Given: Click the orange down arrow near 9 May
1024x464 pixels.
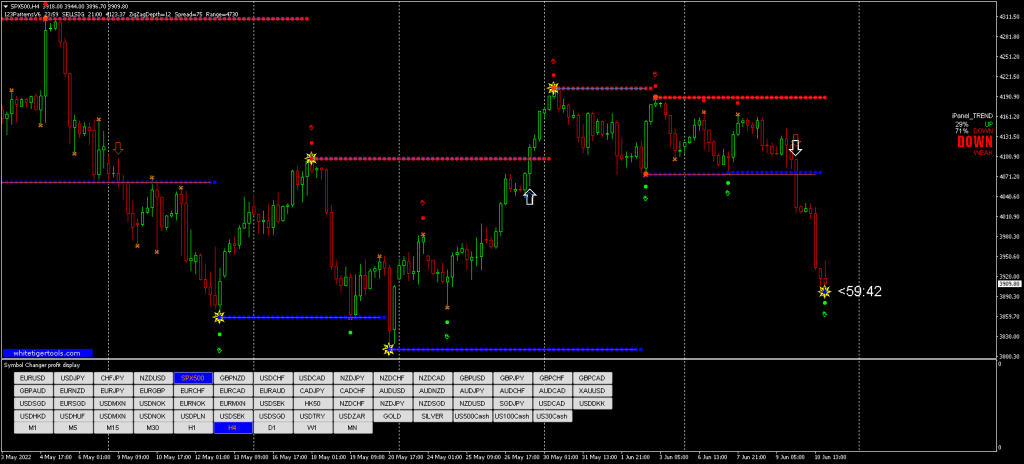Looking at the screenshot, I should (x=118, y=148).
